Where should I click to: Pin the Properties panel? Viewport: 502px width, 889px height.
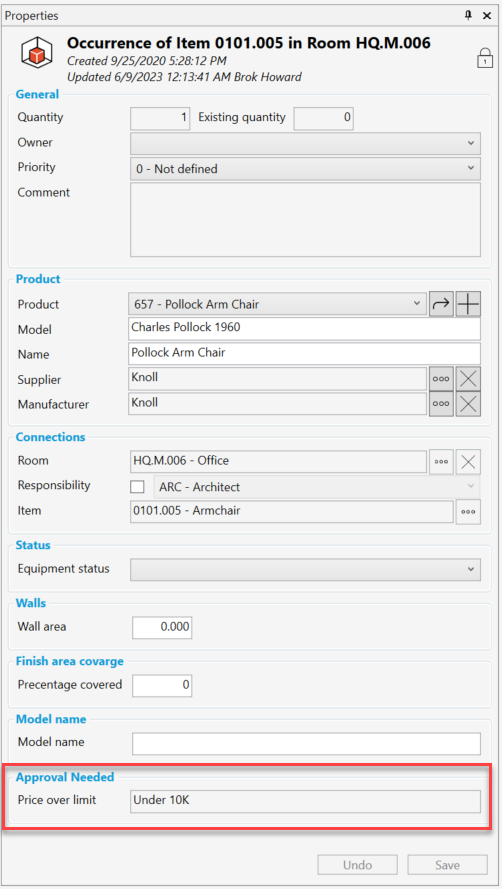[469, 15]
